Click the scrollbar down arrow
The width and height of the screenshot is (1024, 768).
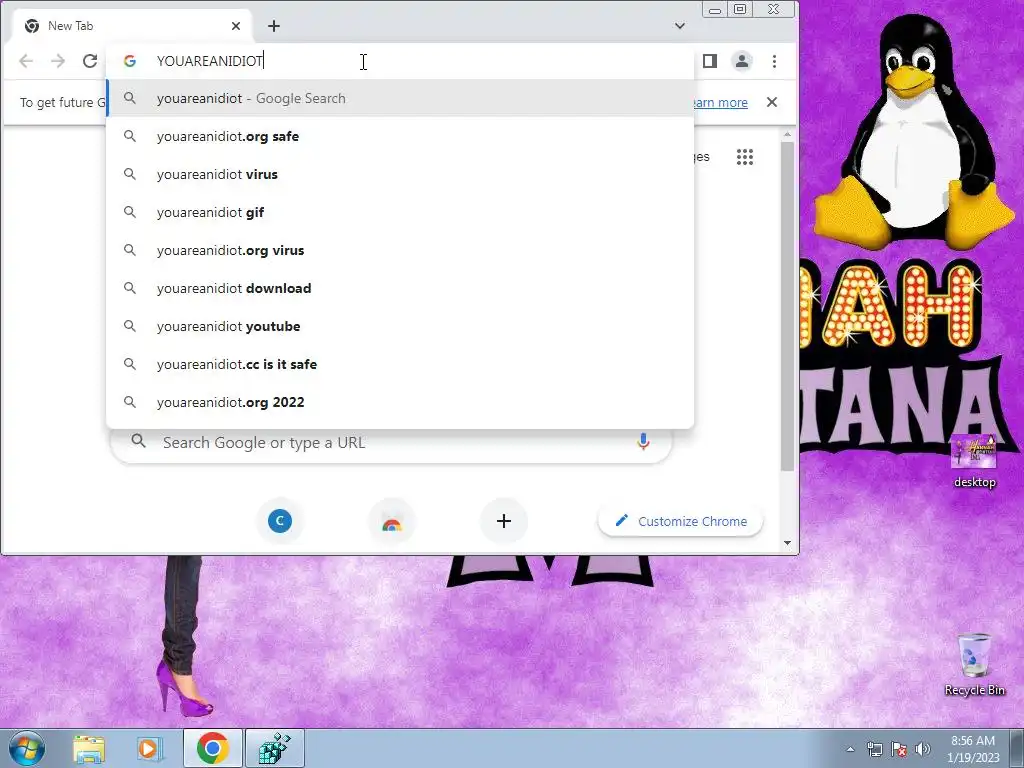click(787, 543)
